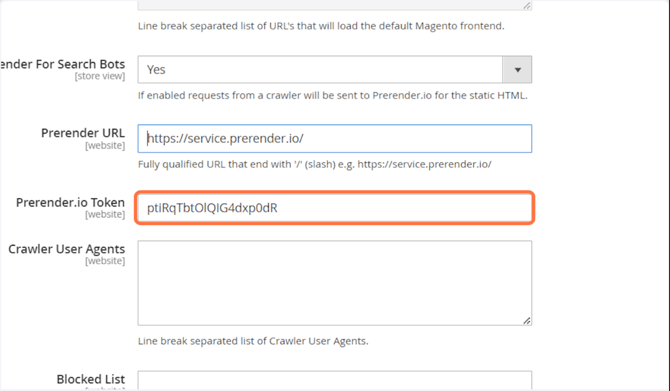
Task: Click the '[store view]' scope text
Action: (x=100, y=76)
